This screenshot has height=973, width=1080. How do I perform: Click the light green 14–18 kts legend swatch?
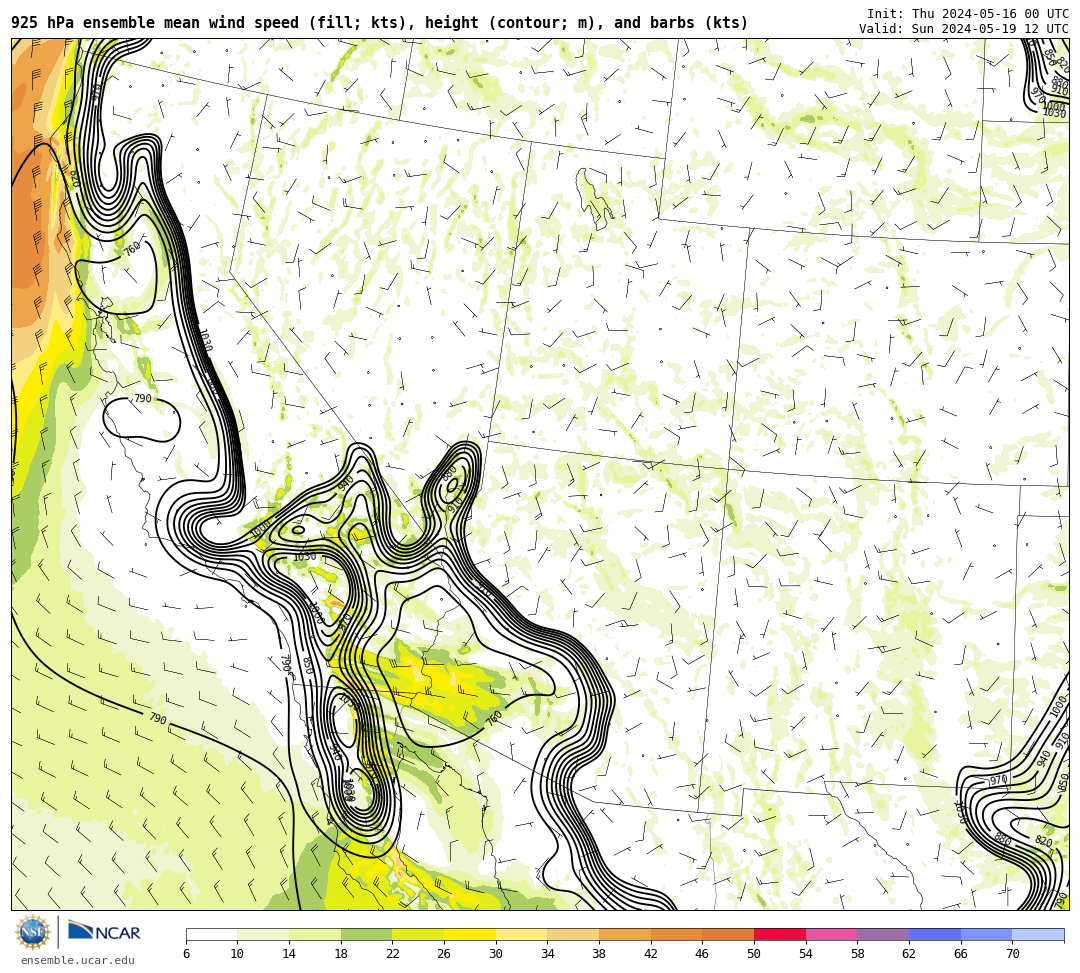(x=315, y=934)
